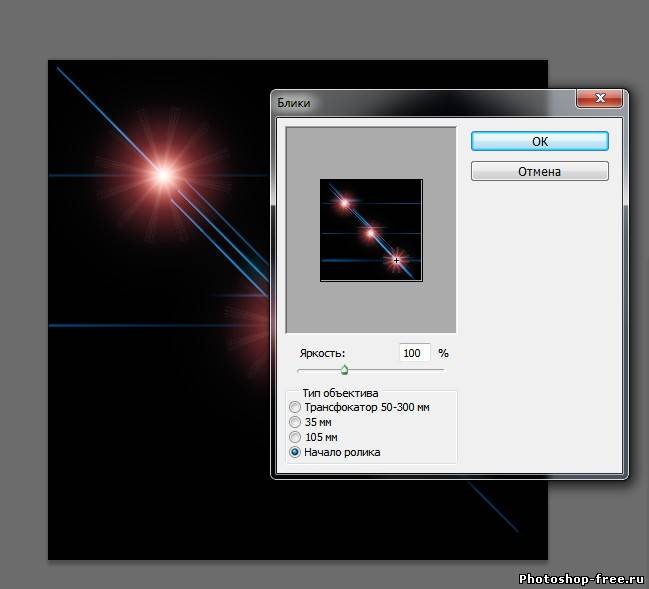Click the Яркость percentage input field
The width and height of the screenshot is (649, 589).
[x=413, y=353]
